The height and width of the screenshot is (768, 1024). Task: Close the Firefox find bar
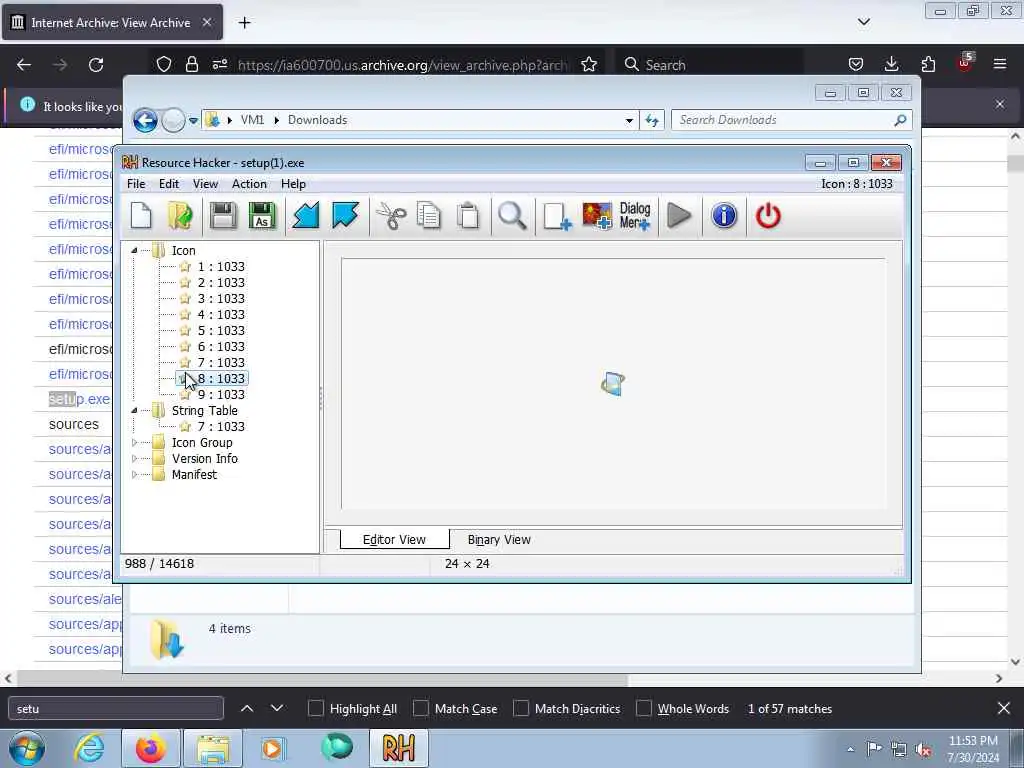point(1004,709)
